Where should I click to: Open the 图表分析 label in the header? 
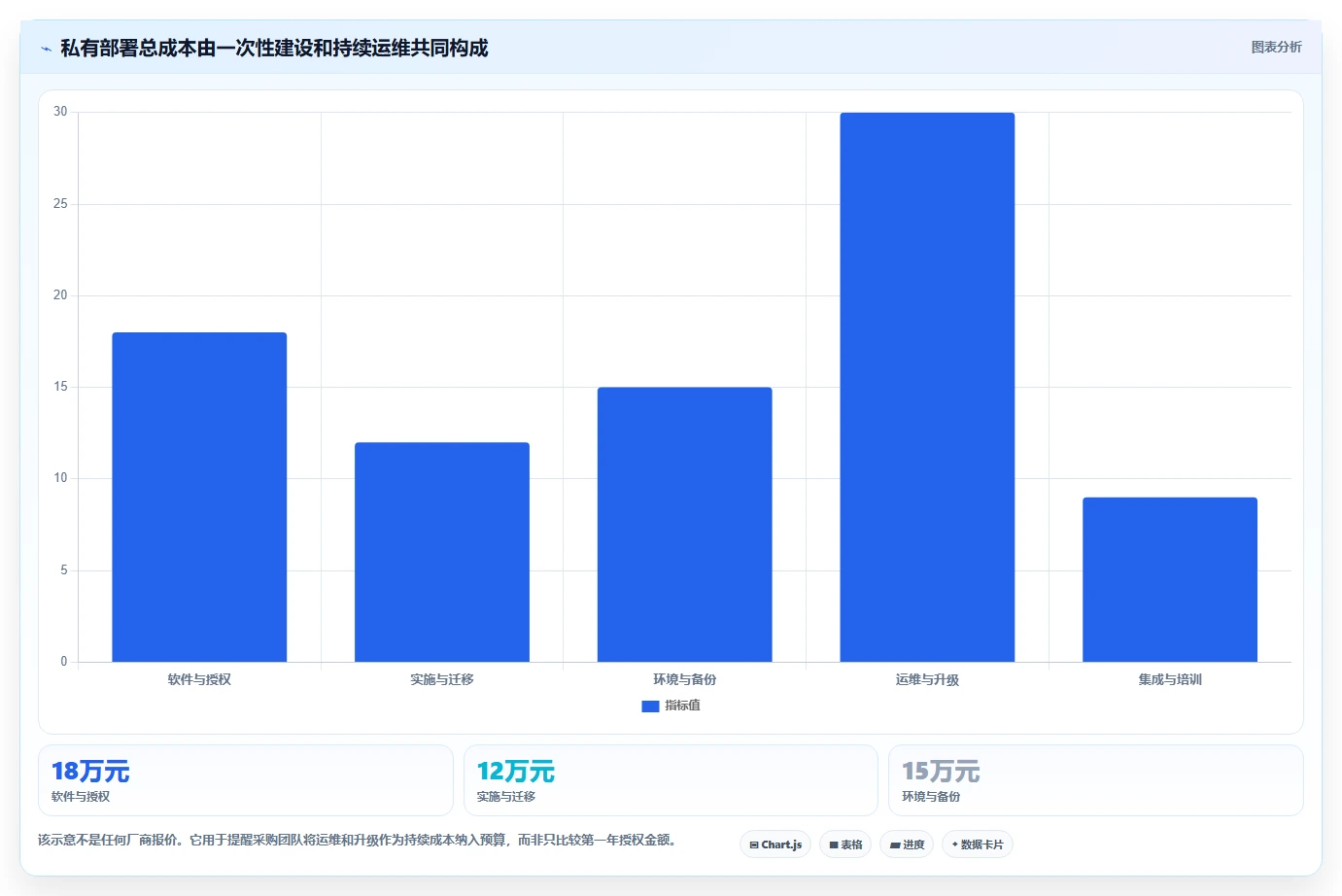point(1276,47)
